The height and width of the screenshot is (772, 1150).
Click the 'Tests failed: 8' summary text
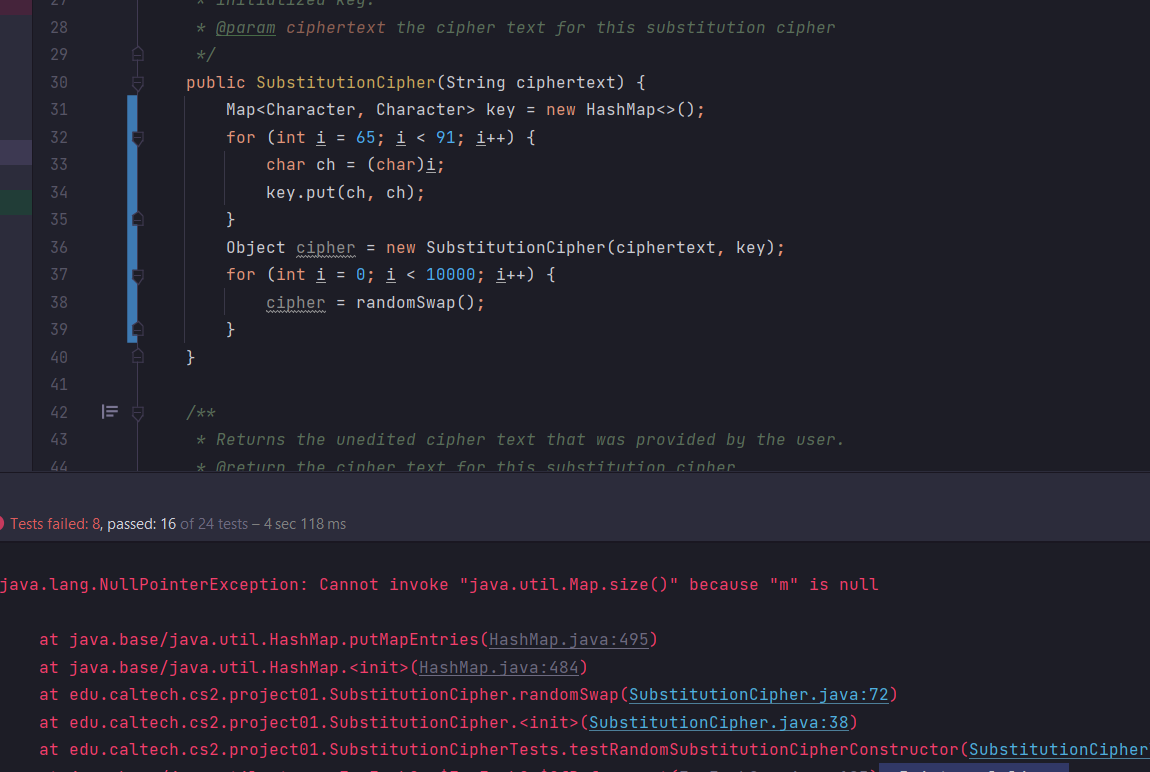click(x=55, y=524)
